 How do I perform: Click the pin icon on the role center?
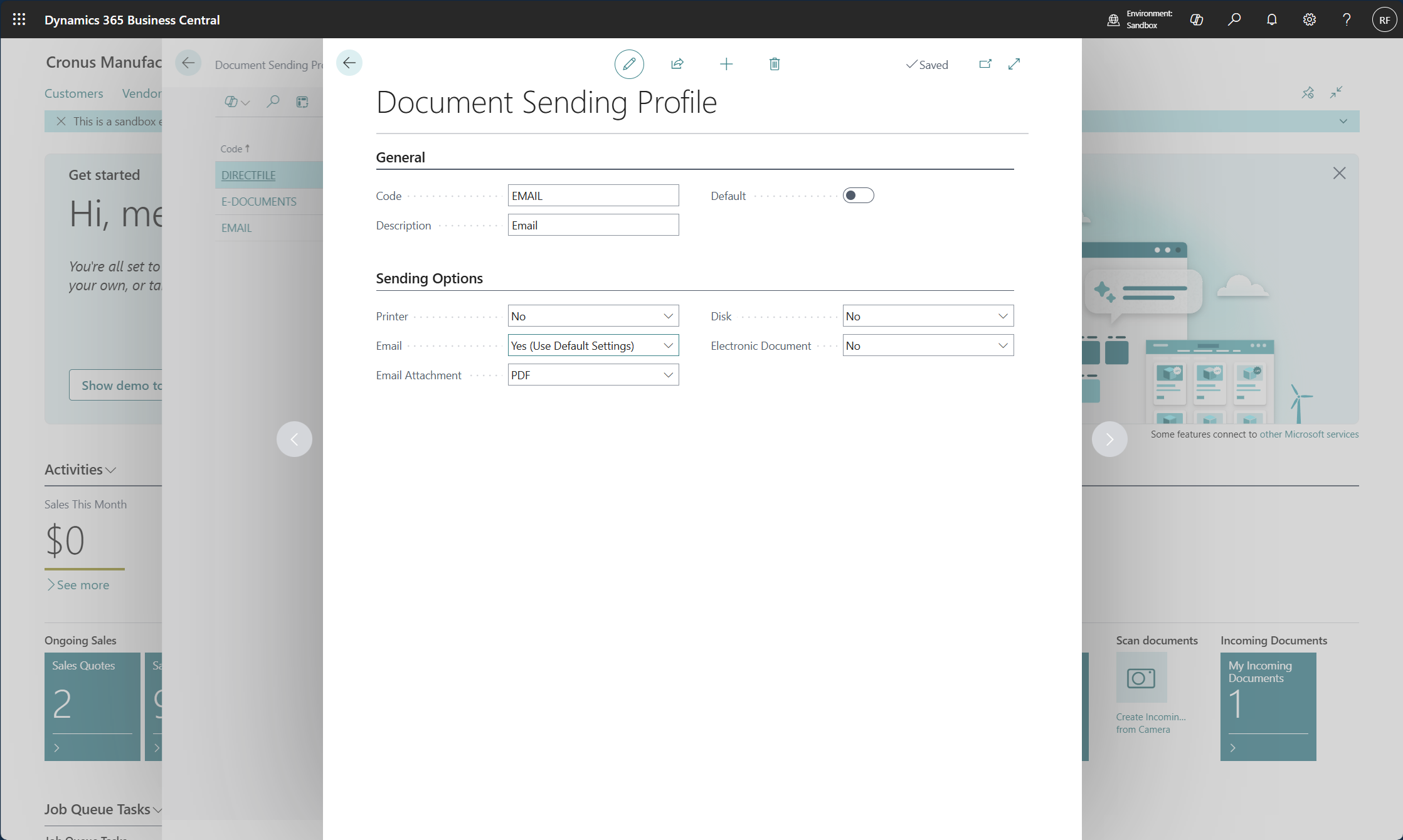click(1308, 93)
